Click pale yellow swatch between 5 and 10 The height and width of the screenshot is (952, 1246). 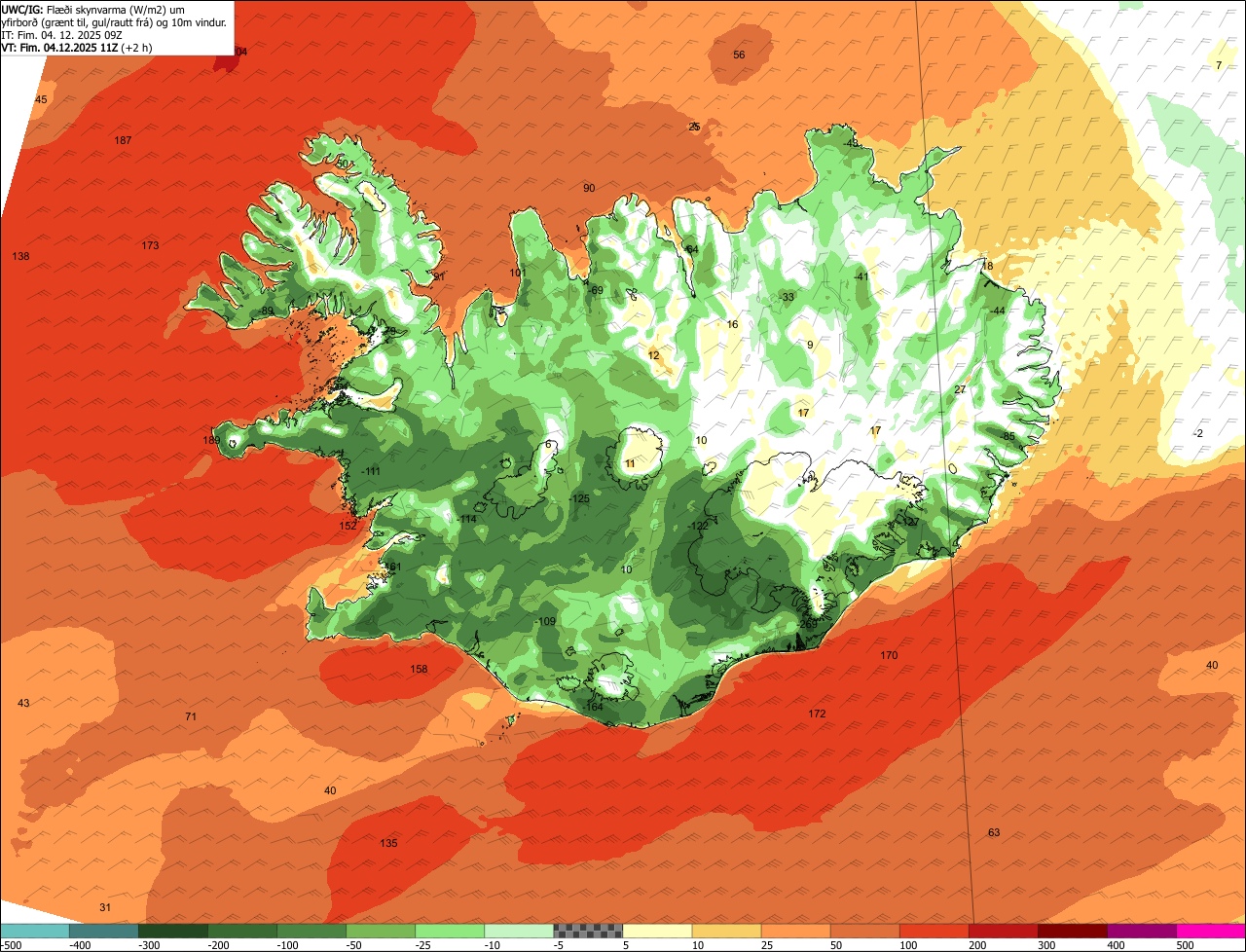657,931
